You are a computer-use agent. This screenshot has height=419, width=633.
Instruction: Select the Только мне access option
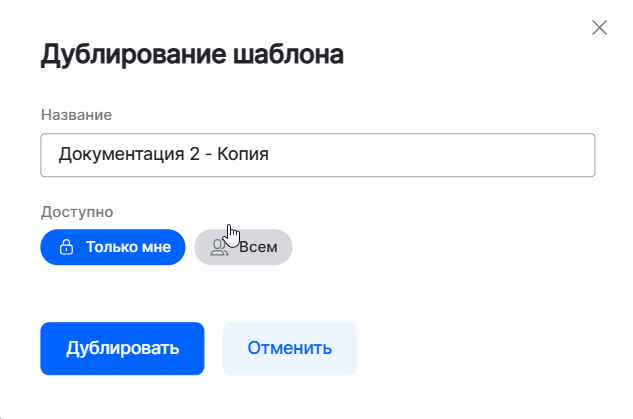pyautogui.click(x=113, y=247)
